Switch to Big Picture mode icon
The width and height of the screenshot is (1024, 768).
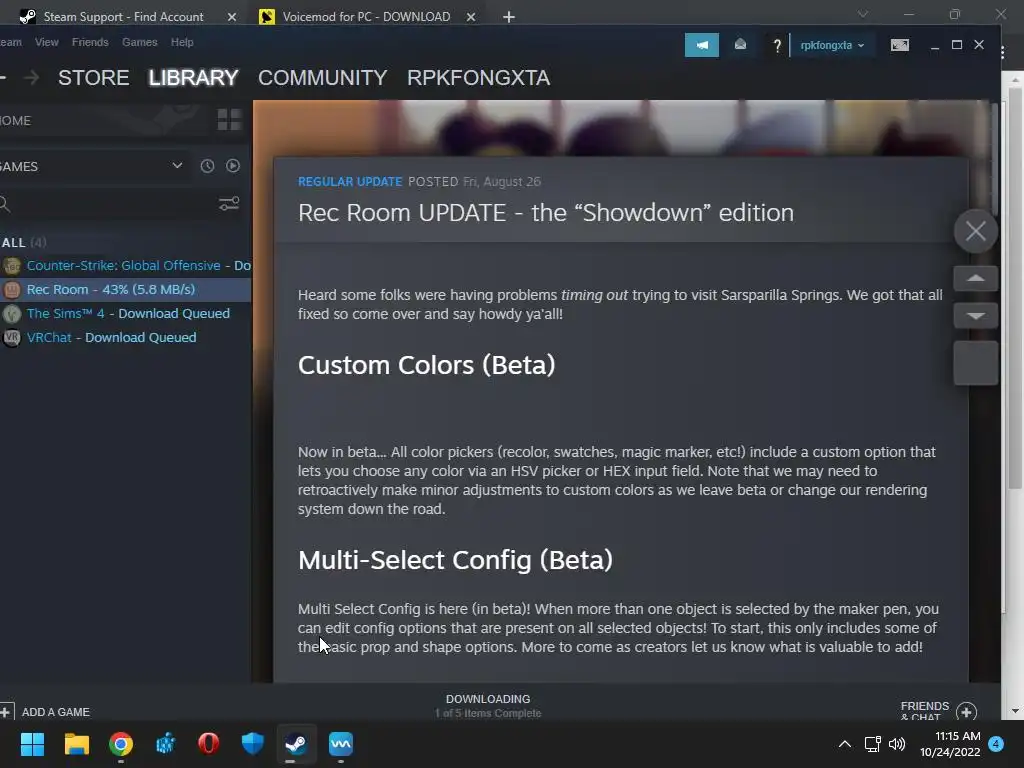(x=899, y=45)
